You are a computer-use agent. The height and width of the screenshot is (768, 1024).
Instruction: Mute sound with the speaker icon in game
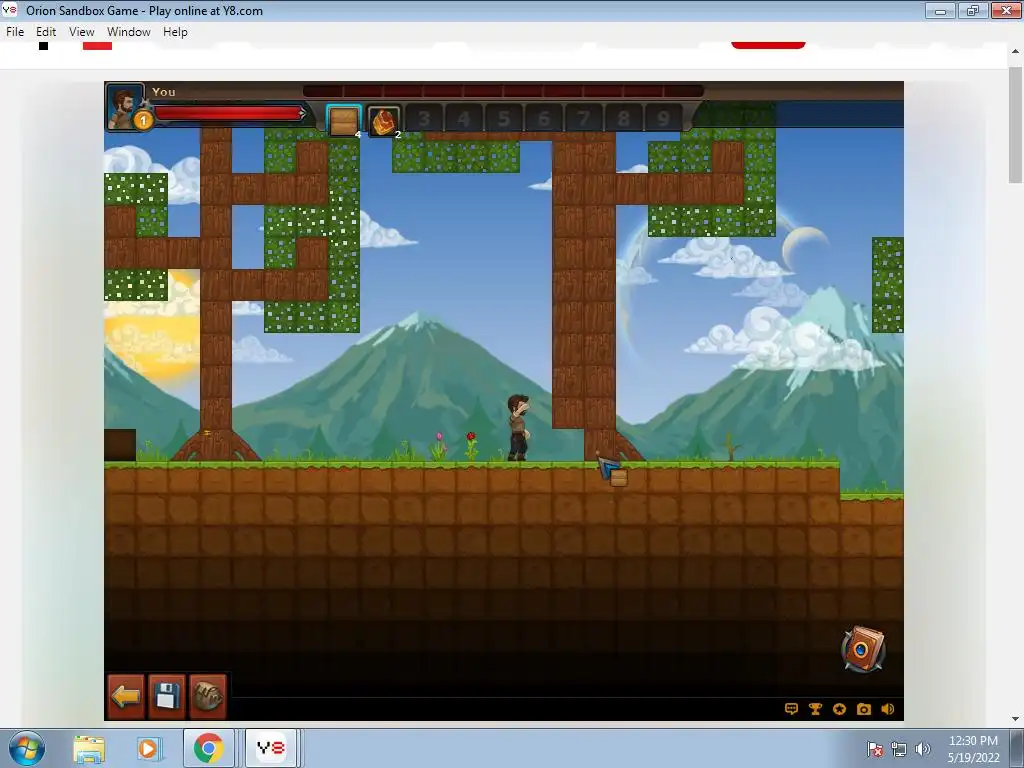pyautogui.click(x=888, y=709)
